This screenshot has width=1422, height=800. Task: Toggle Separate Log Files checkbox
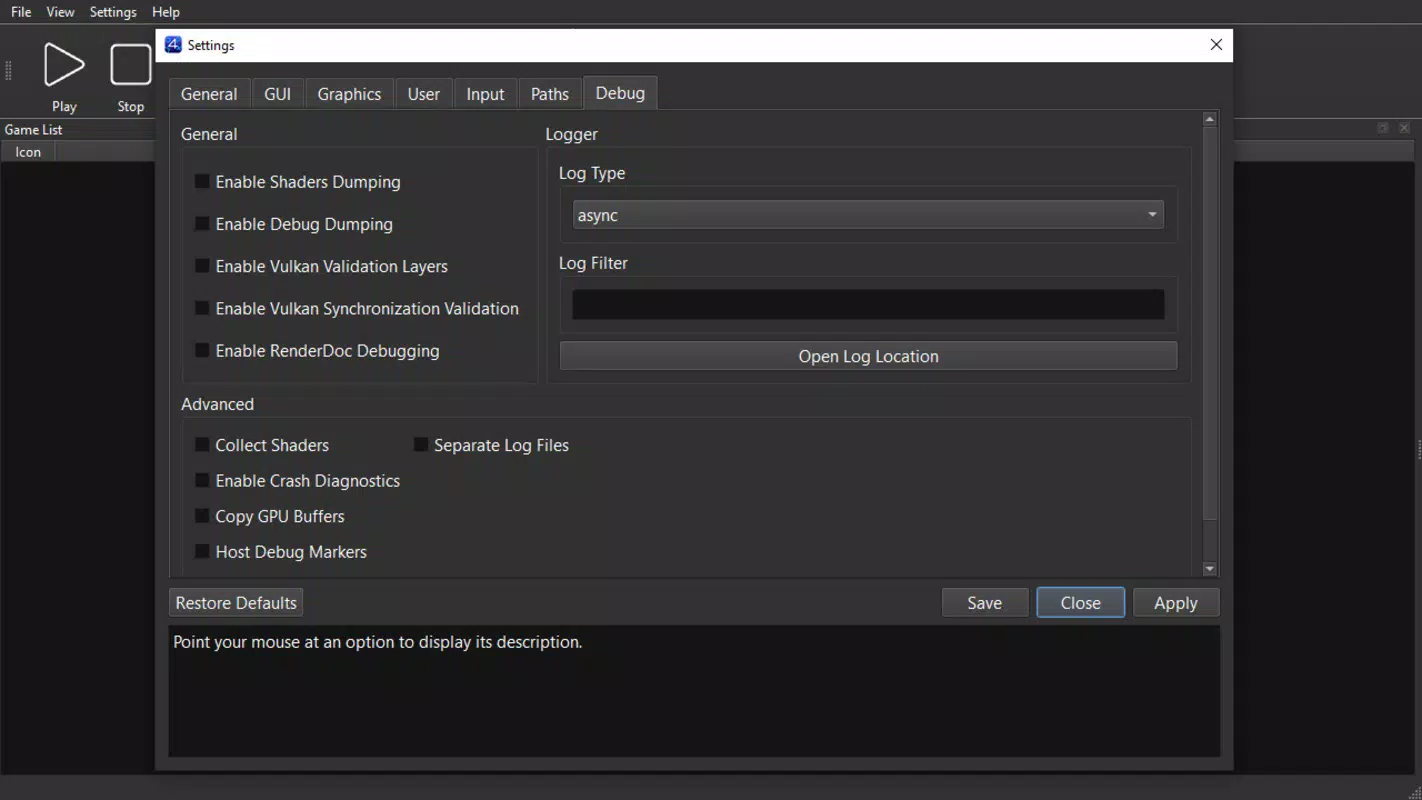click(421, 444)
